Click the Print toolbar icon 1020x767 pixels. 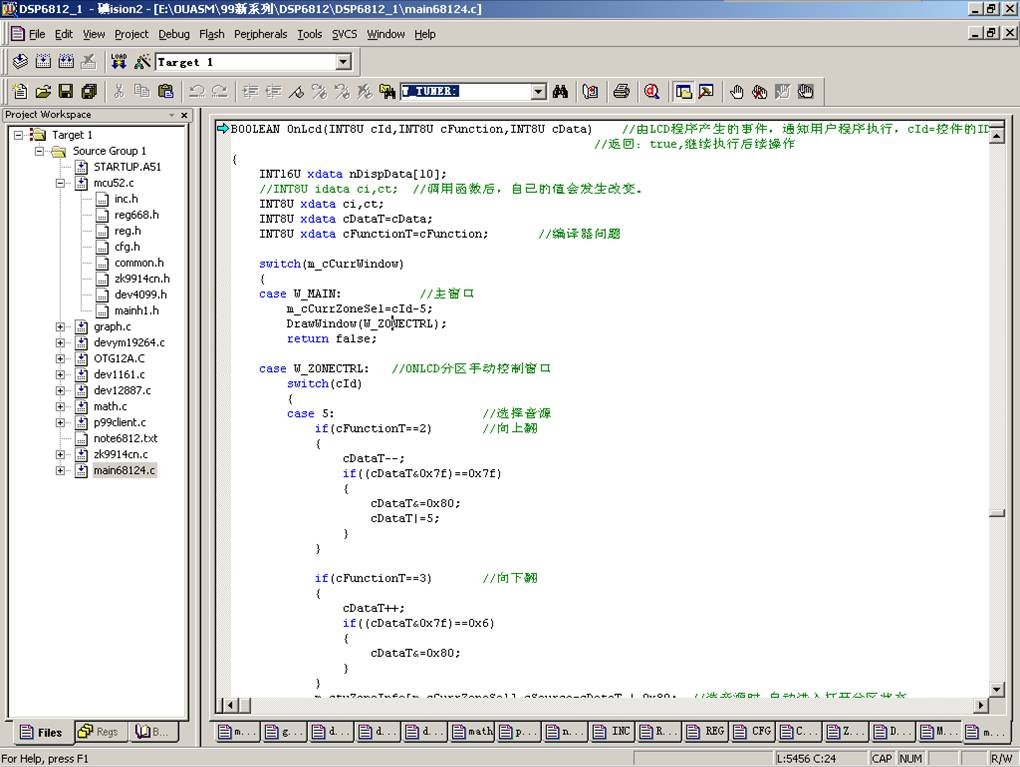621,91
